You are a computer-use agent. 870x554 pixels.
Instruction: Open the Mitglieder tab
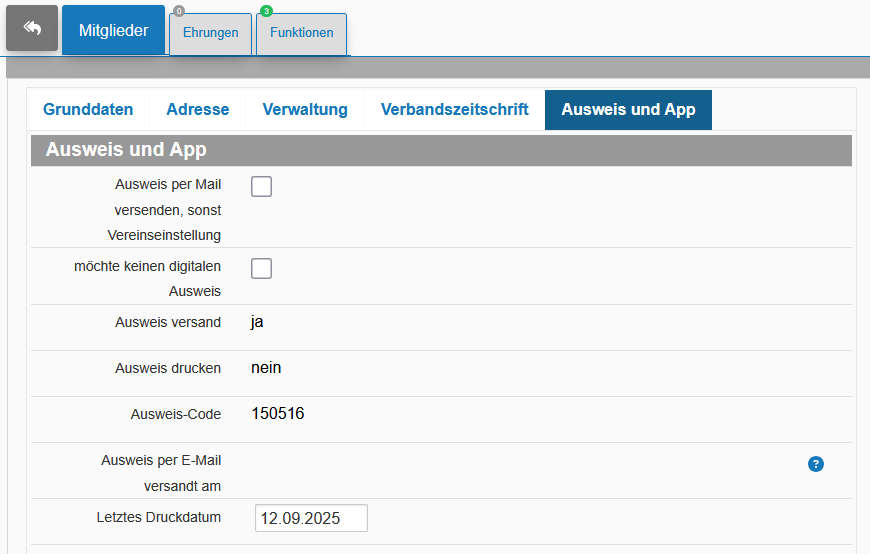[113, 30]
